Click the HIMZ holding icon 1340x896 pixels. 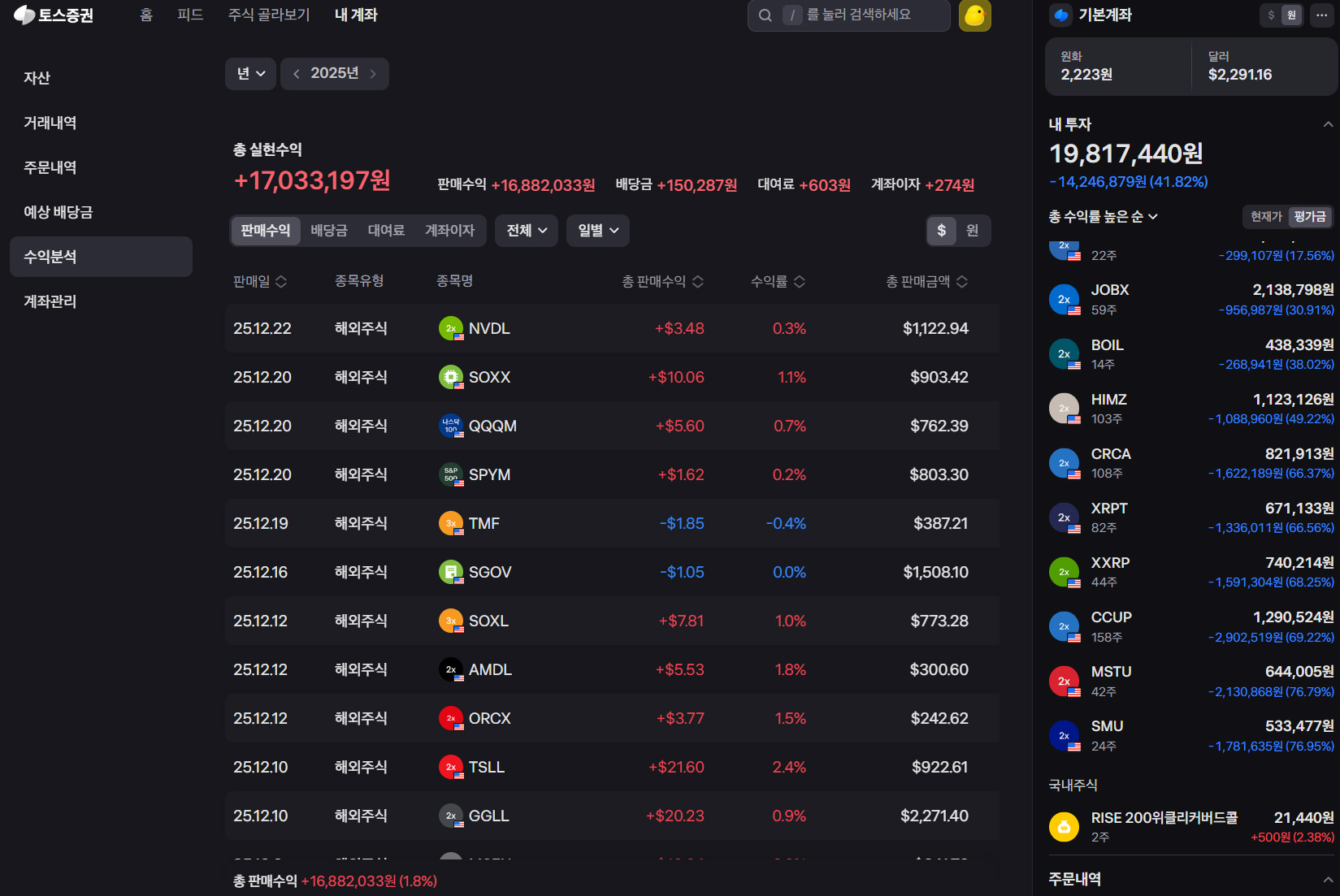(x=1065, y=409)
